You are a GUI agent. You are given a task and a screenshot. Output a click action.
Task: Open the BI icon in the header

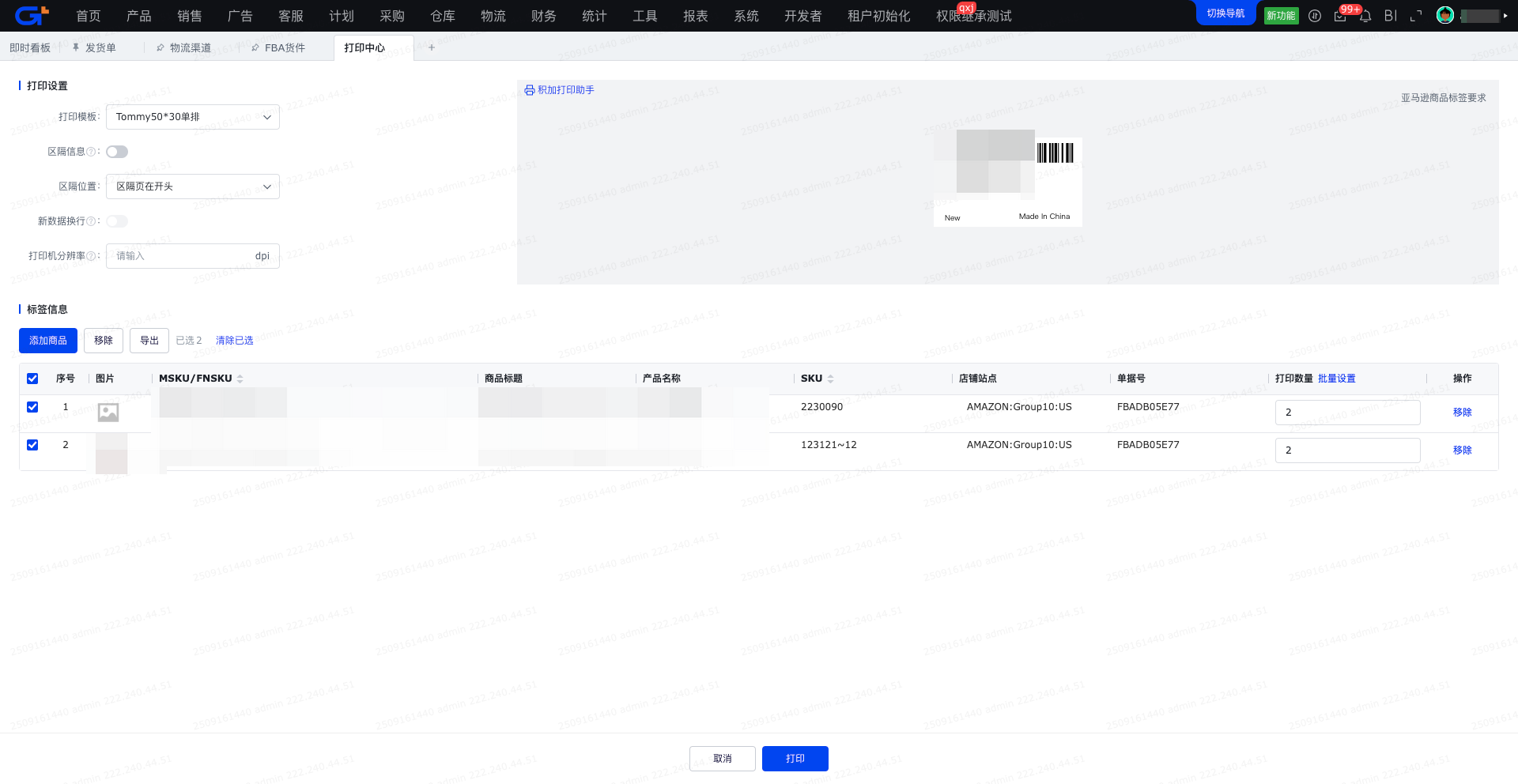click(1391, 16)
